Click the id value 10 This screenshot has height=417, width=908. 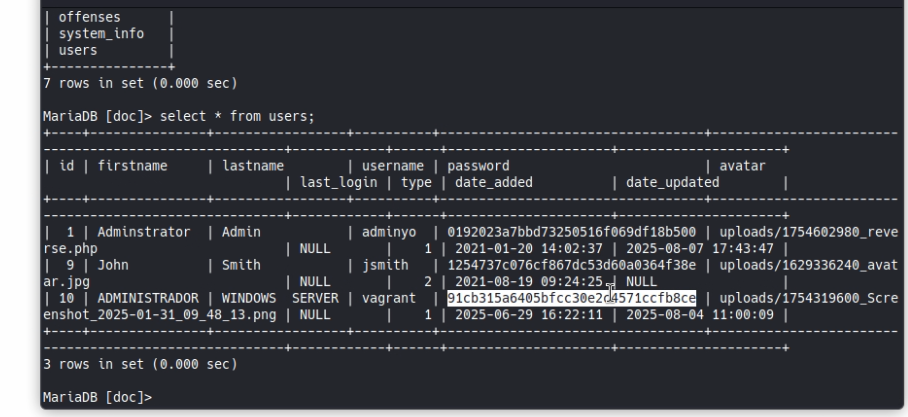coord(66,298)
